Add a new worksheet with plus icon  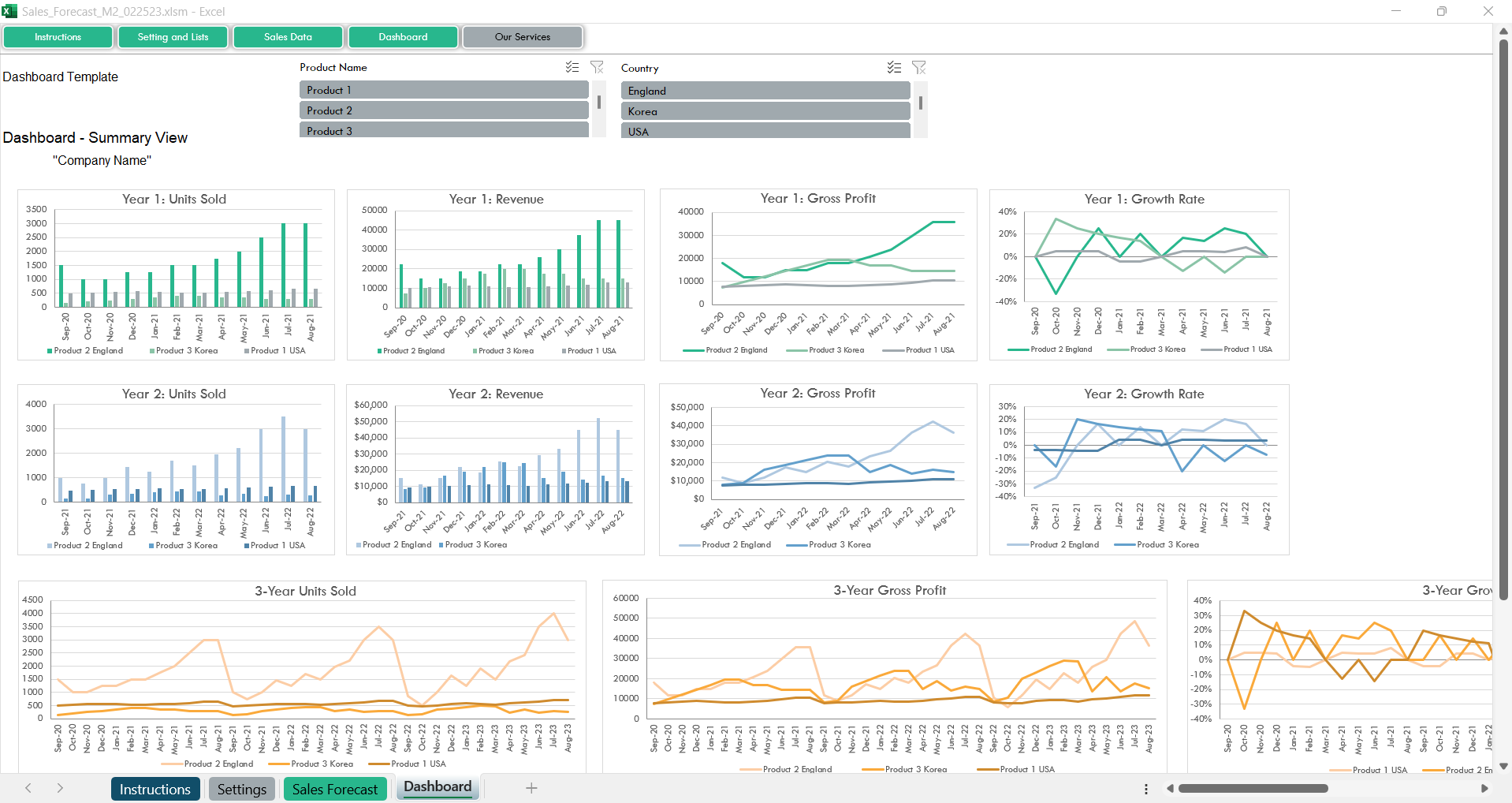coord(531,788)
